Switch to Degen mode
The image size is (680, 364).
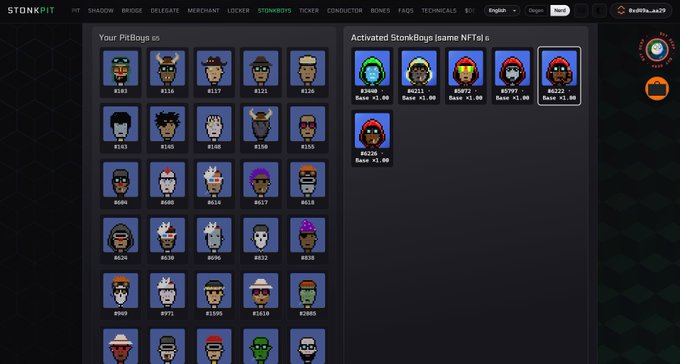536,10
